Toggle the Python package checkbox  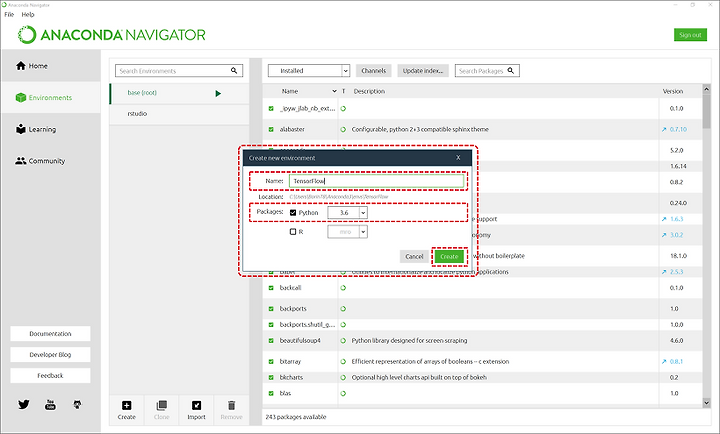pos(293,213)
